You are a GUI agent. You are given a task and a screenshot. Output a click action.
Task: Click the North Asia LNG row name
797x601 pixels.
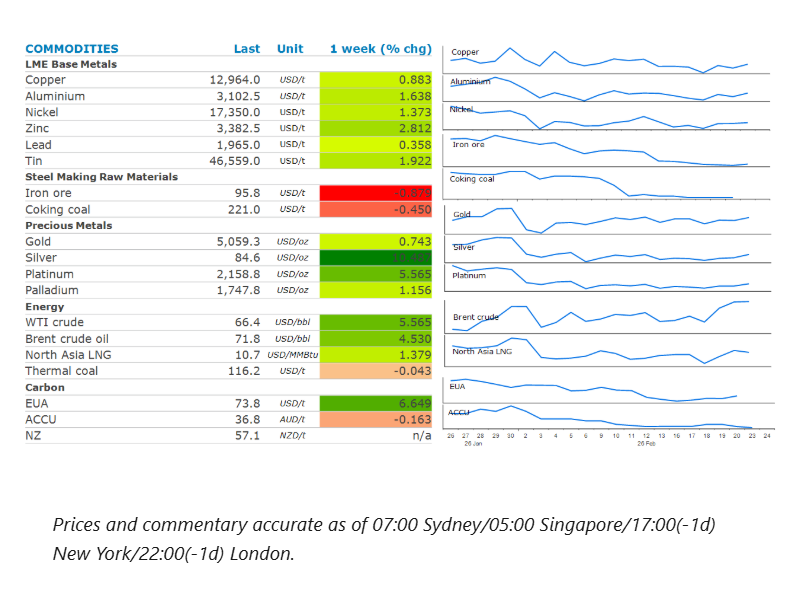coord(68,355)
